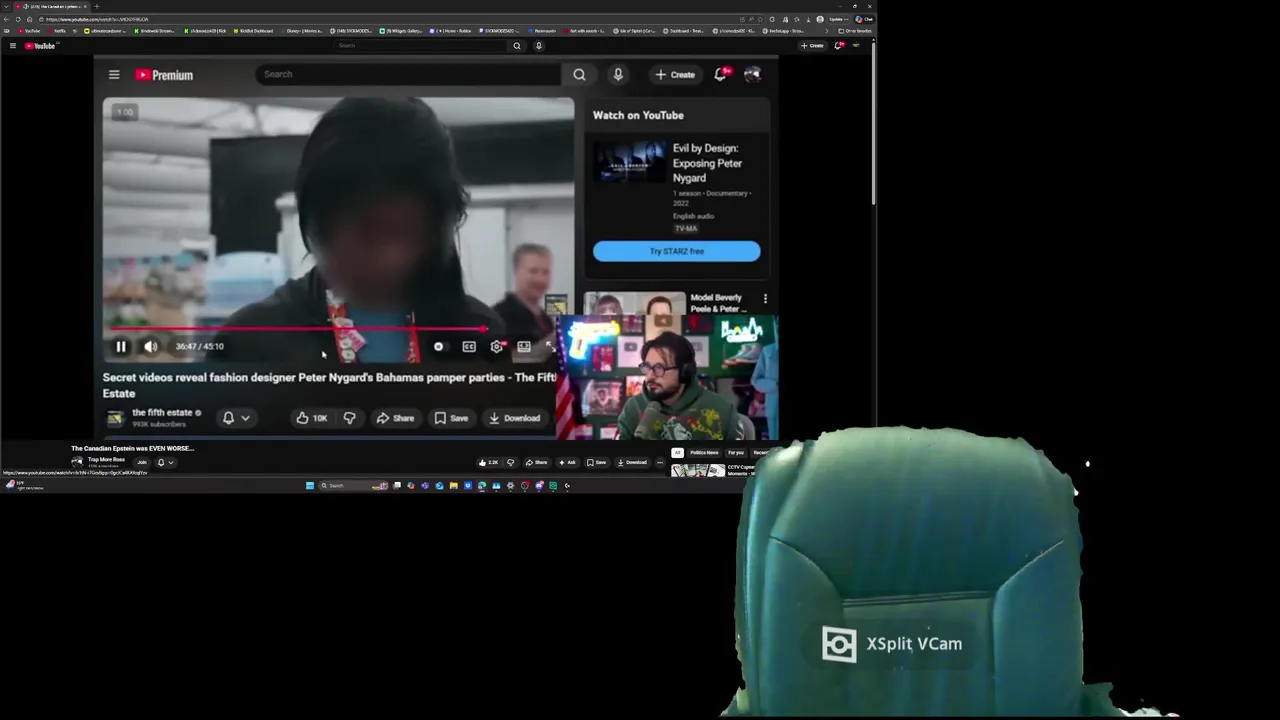Download The Canadian Epstein video
This screenshot has width=1280, height=720.
pos(632,462)
